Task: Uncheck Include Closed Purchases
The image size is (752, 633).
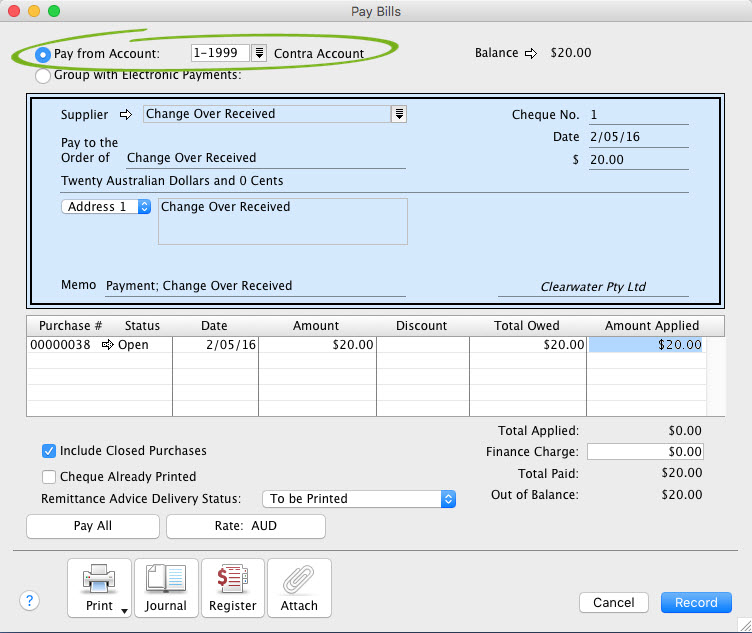Action: pos(49,451)
